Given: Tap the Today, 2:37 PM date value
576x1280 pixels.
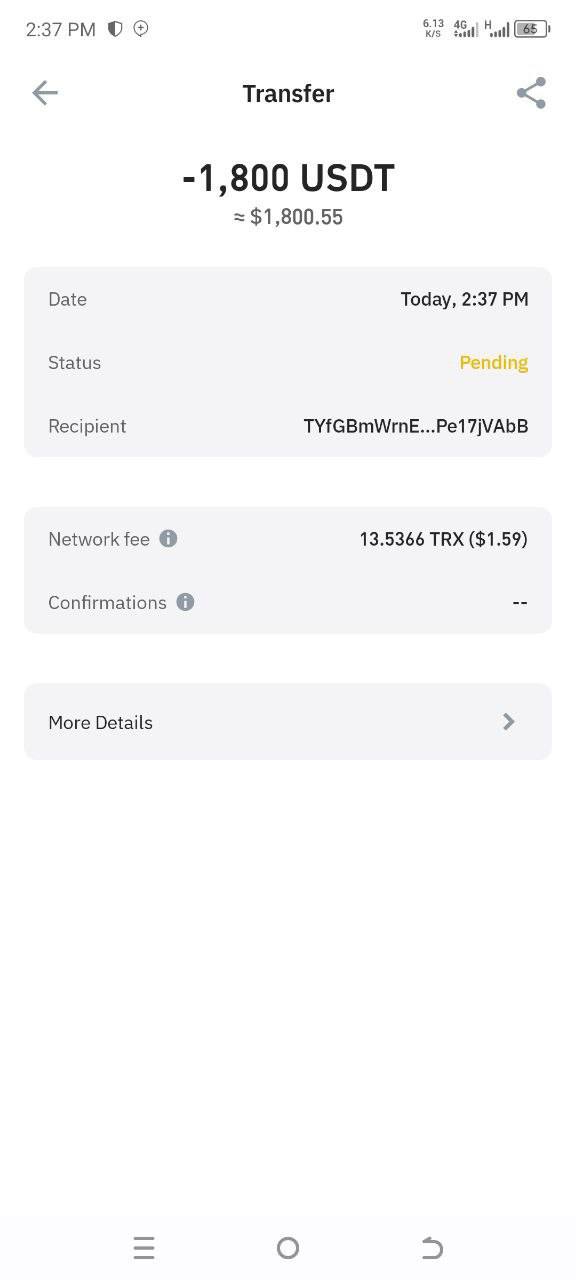Looking at the screenshot, I should [465, 299].
